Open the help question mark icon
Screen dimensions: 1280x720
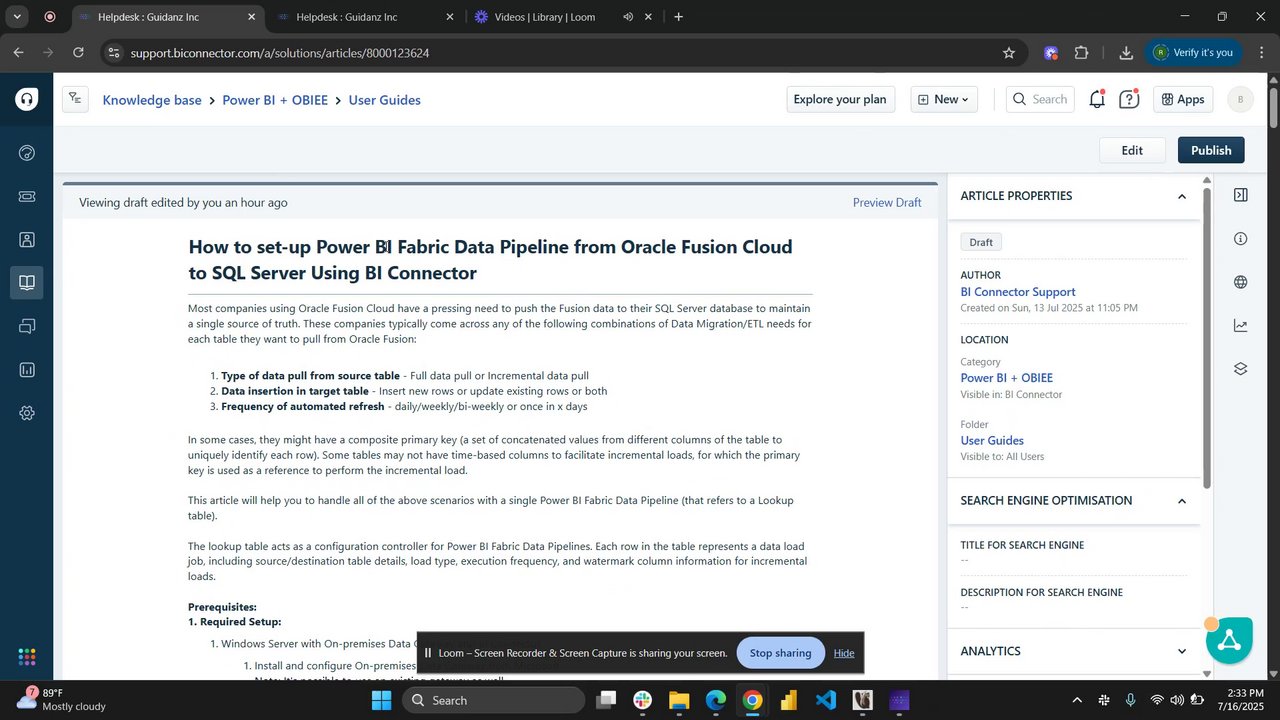[1129, 99]
